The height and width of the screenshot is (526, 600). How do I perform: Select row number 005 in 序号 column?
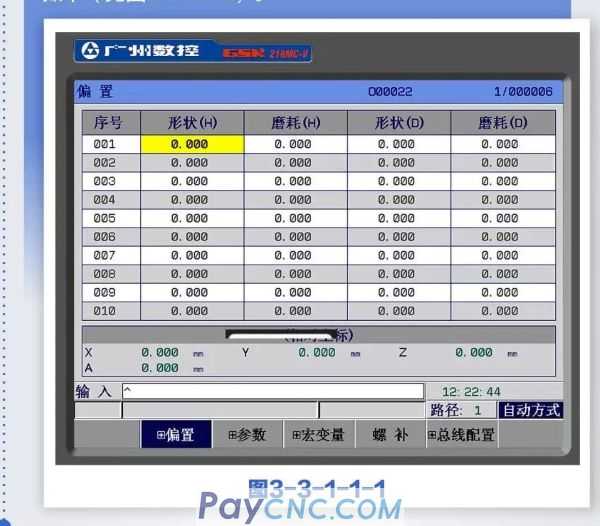click(105, 218)
